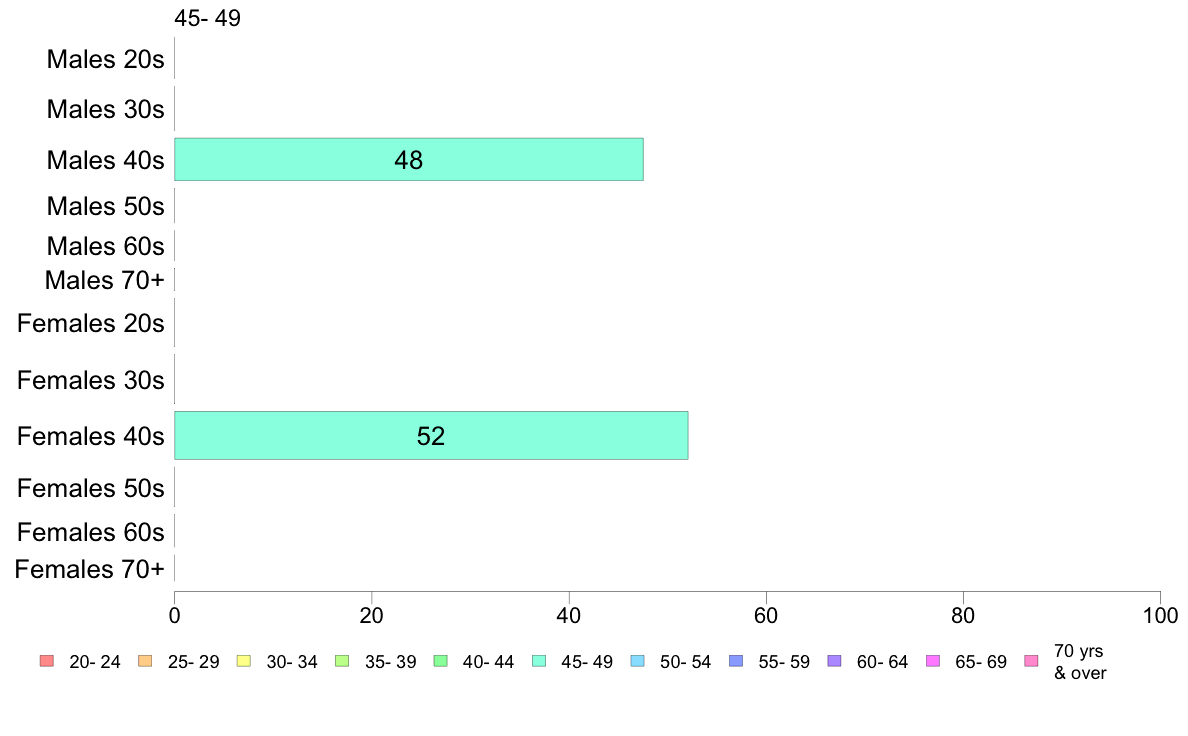1188x736 pixels.
Task: Click the Males 40s bar showing 48
Action: tap(409, 159)
